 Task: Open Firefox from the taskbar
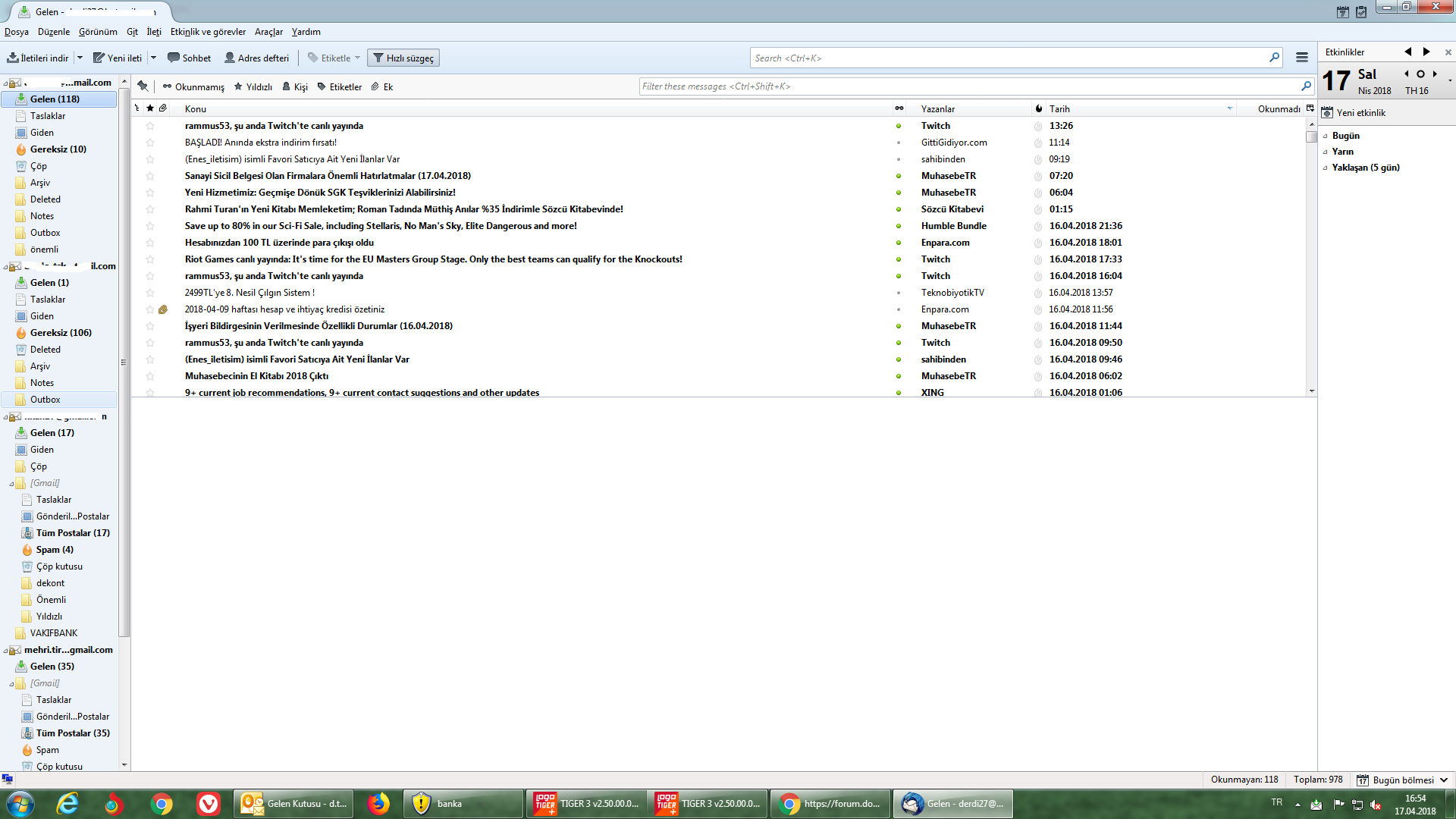[378, 804]
